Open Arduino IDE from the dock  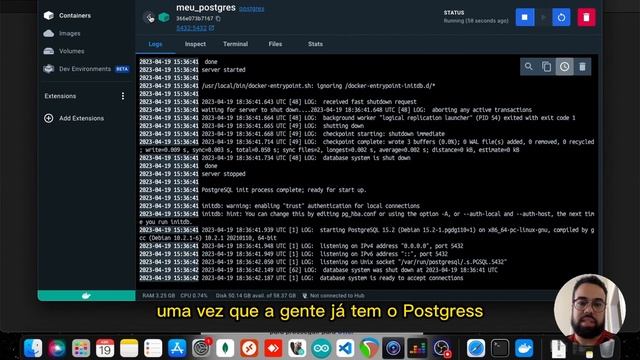pos(321,348)
